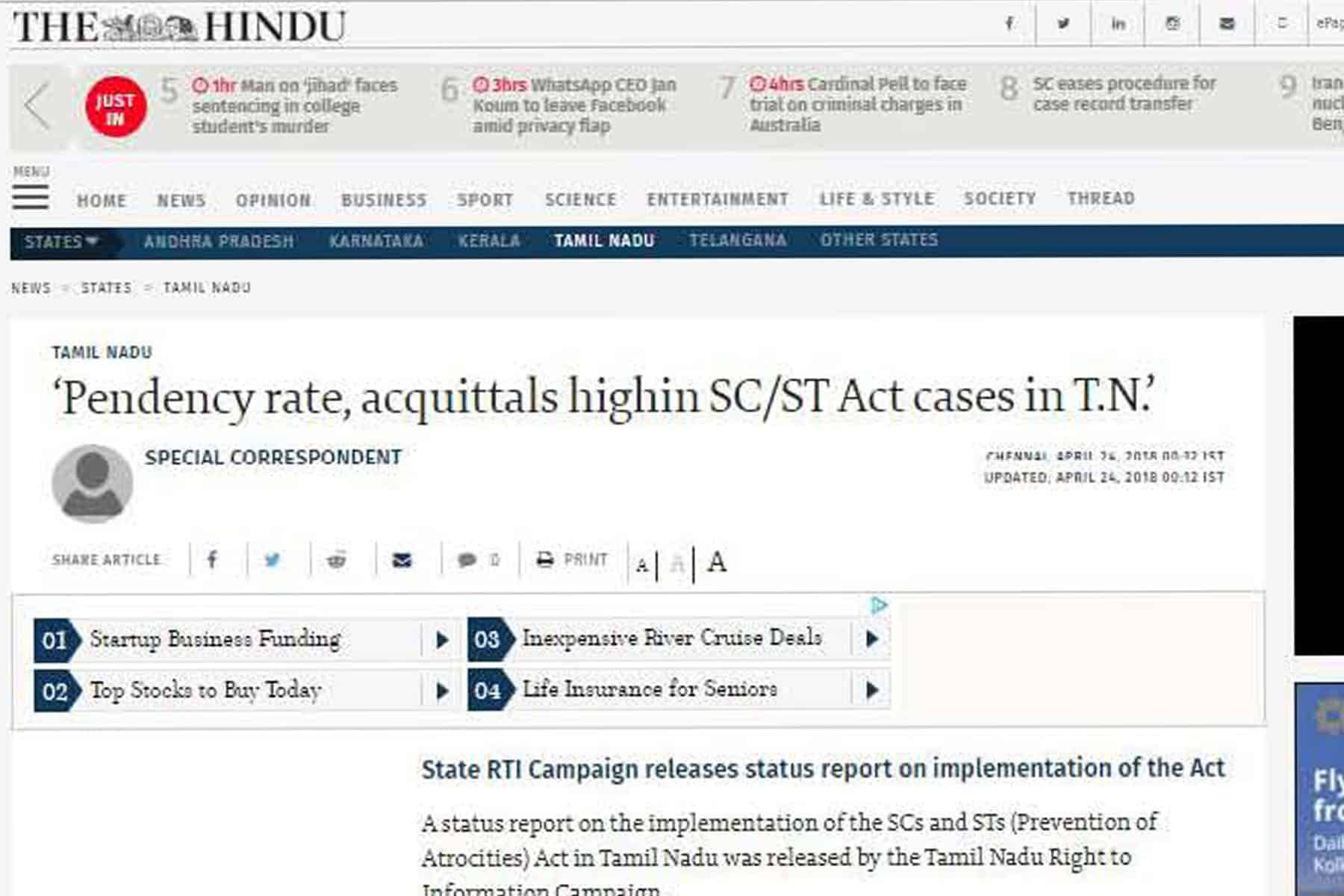The width and height of the screenshot is (1344, 896).
Task: Open WhatsApp CEO Jan Koum headline
Action: (573, 105)
